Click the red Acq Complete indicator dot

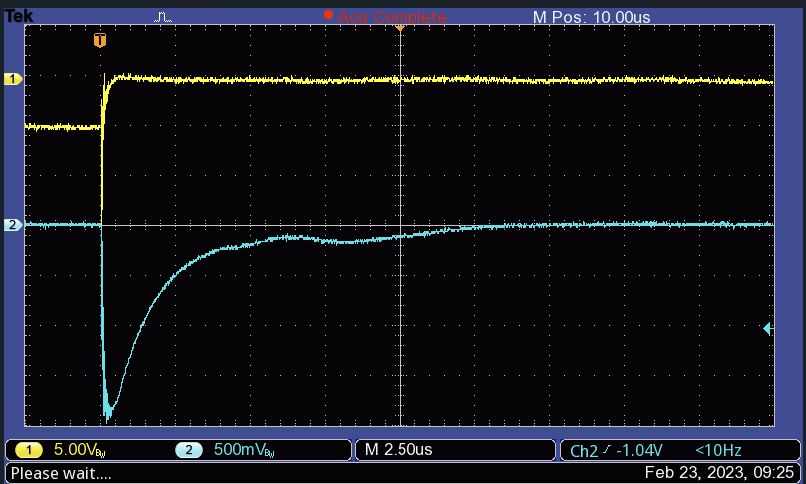coord(328,15)
